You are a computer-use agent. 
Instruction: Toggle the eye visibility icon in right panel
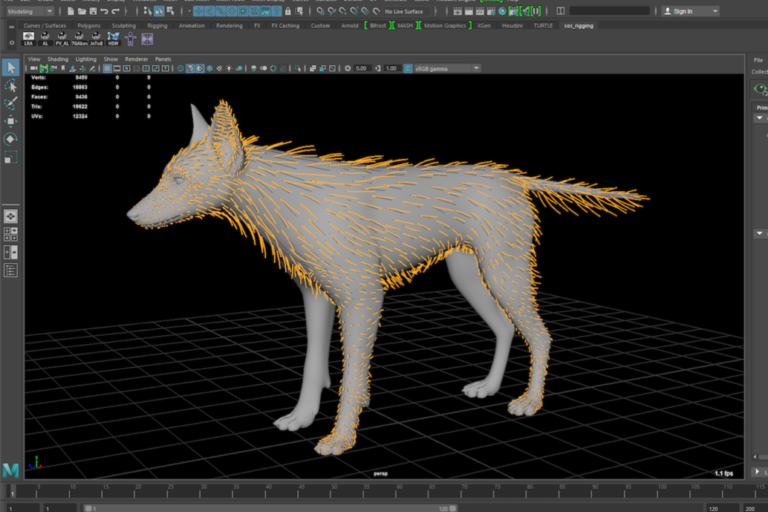(761, 89)
